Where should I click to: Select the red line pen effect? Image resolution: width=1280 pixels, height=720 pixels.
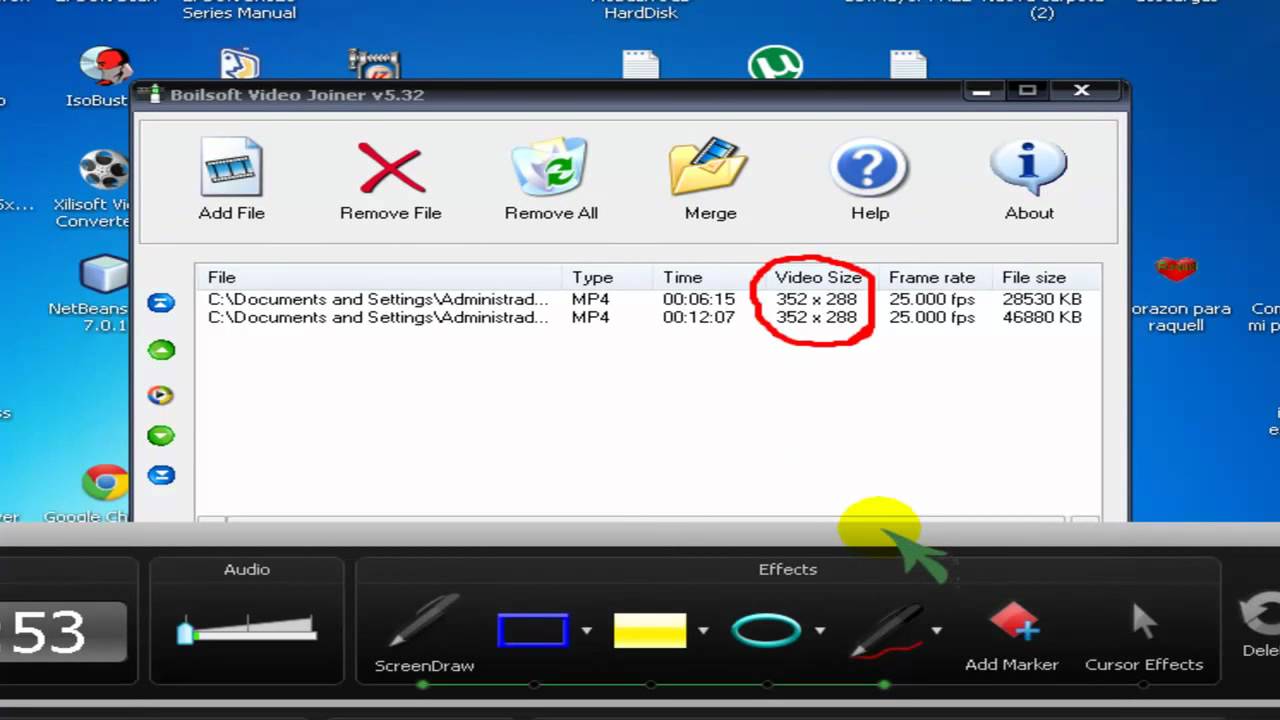click(x=886, y=630)
